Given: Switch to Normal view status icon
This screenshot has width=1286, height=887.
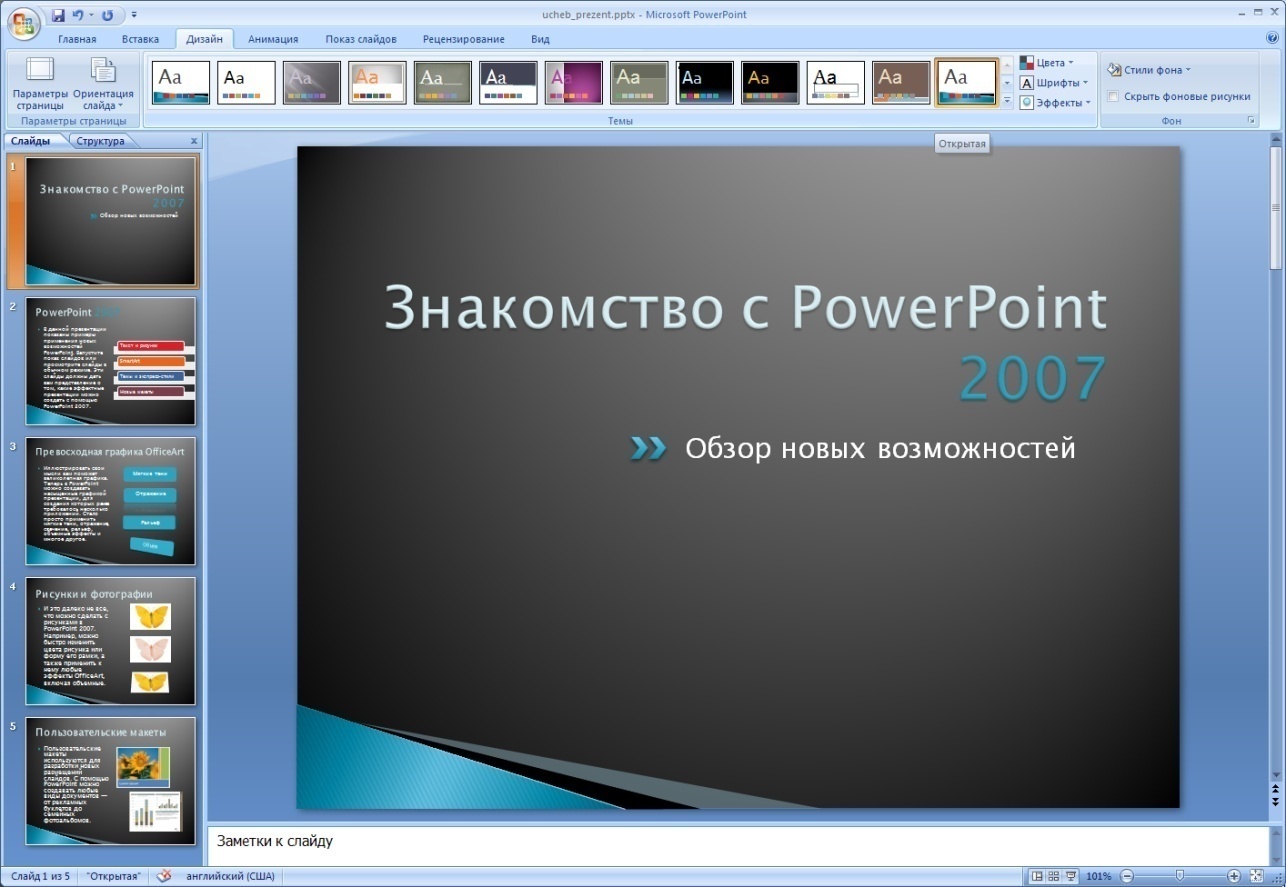Looking at the screenshot, I should 1037,876.
